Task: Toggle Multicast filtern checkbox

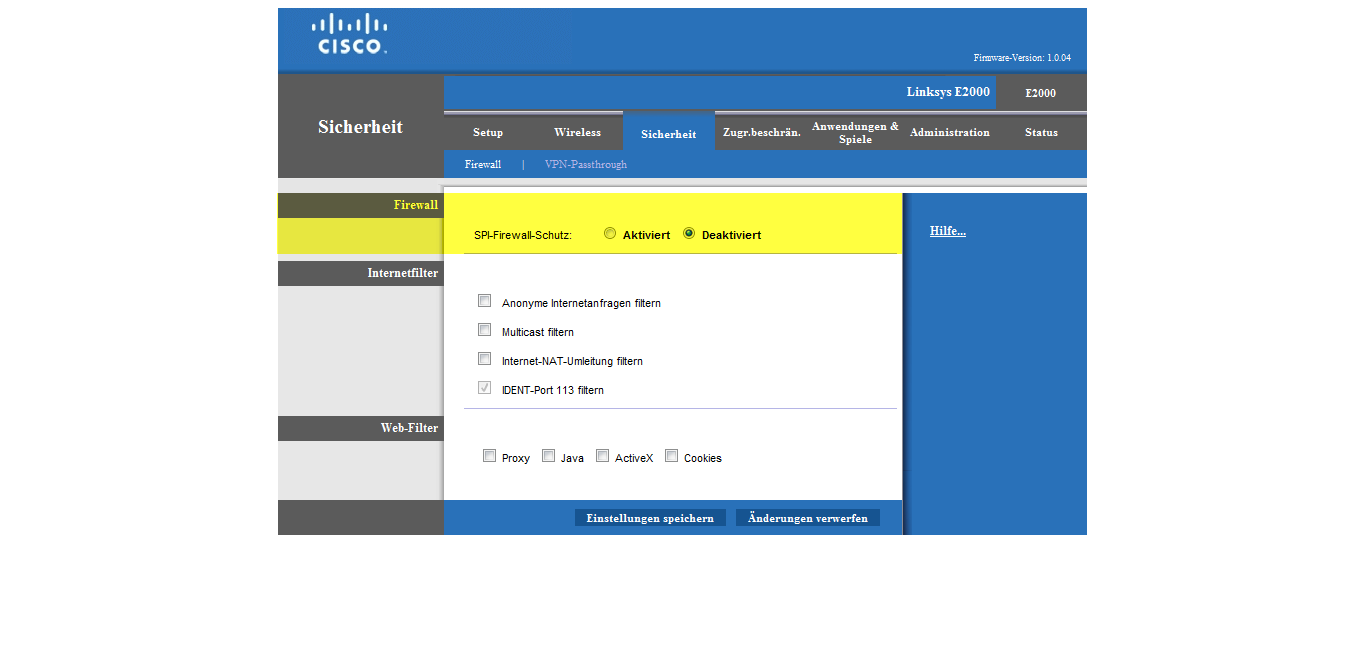Action: point(485,330)
